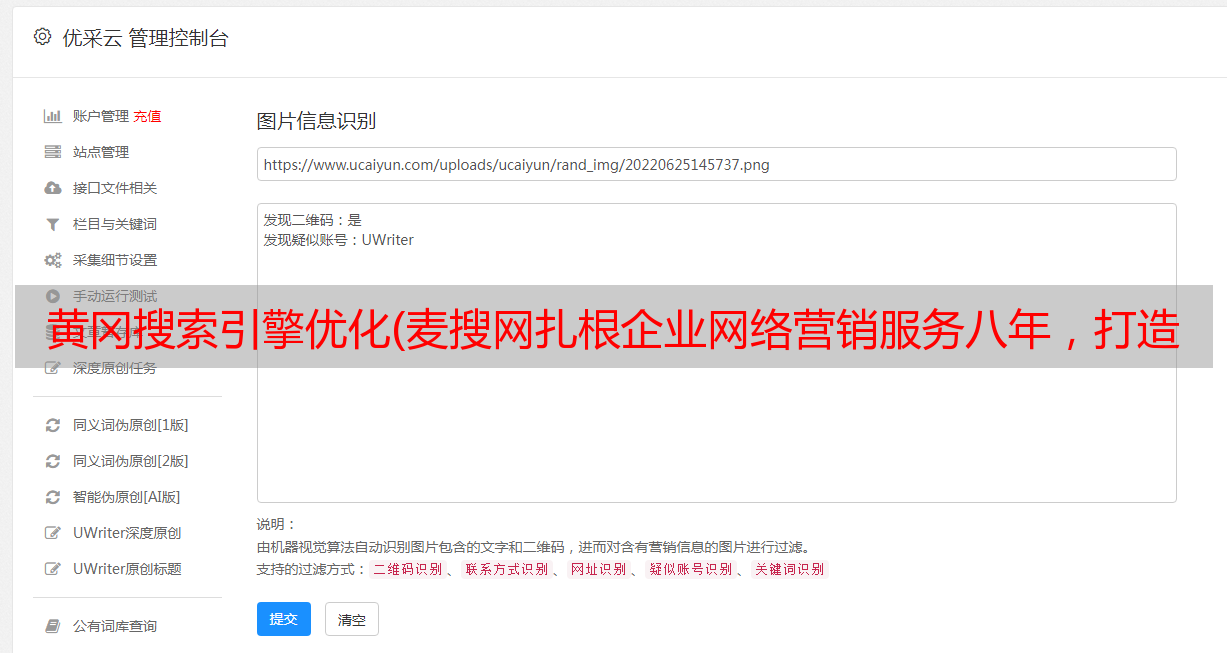
Task: Focus the image URL input field
Action: 716,164
